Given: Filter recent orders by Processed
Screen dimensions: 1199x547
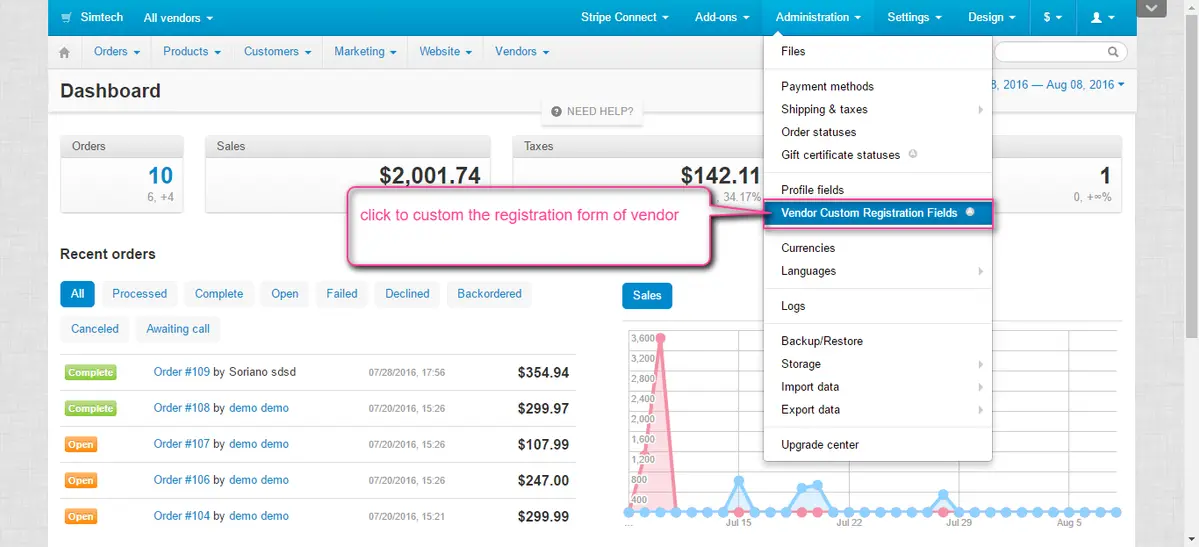Looking at the screenshot, I should point(139,294).
